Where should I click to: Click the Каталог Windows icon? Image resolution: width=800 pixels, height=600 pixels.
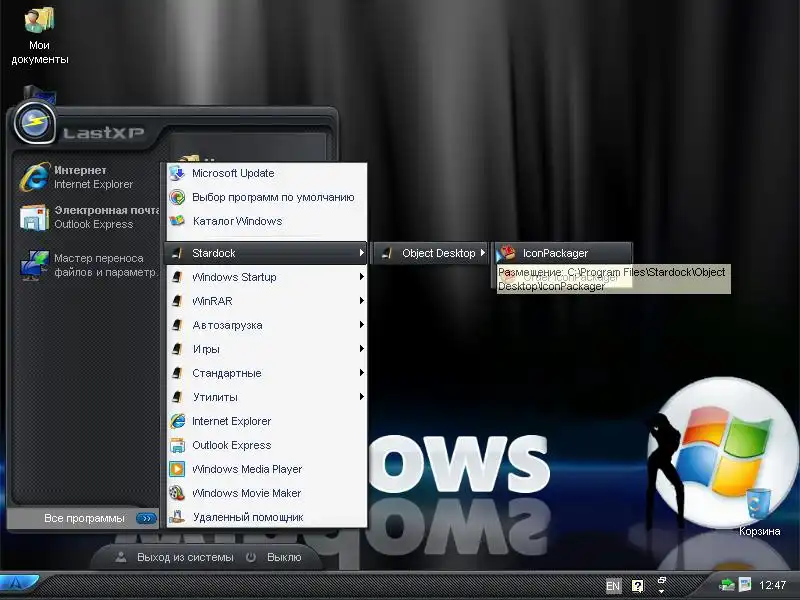pyautogui.click(x=177, y=221)
